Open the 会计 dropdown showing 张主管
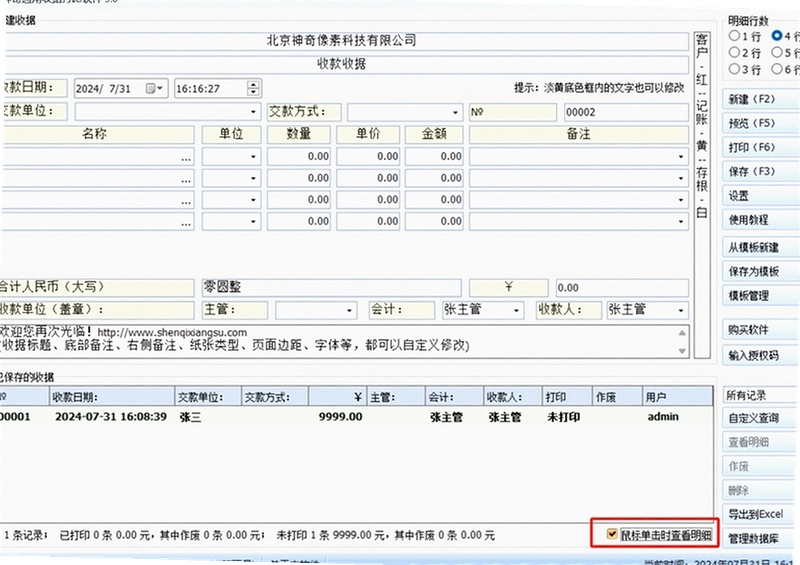The height and width of the screenshot is (565, 800). [x=516, y=310]
